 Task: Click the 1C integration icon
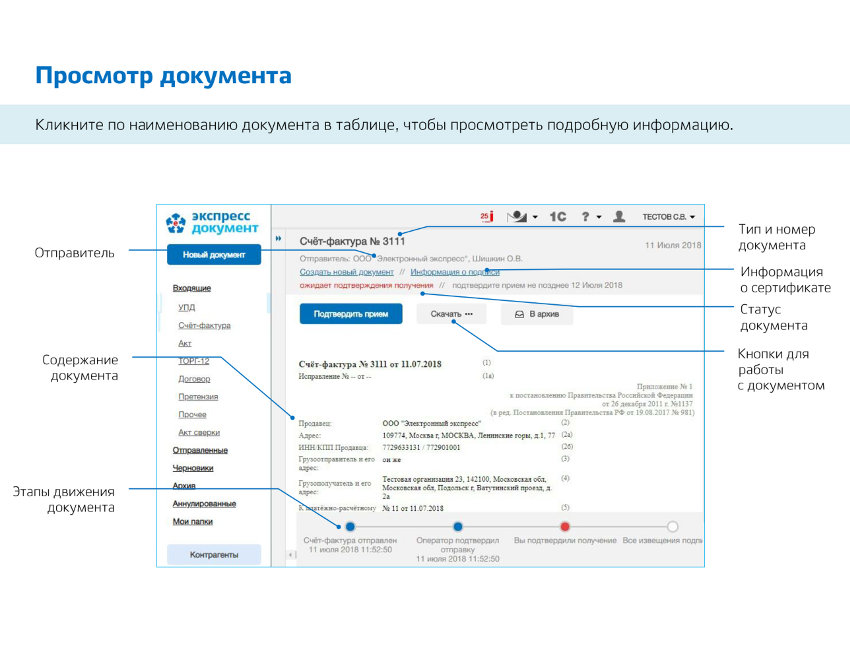pyautogui.click(x=558, y=217)
